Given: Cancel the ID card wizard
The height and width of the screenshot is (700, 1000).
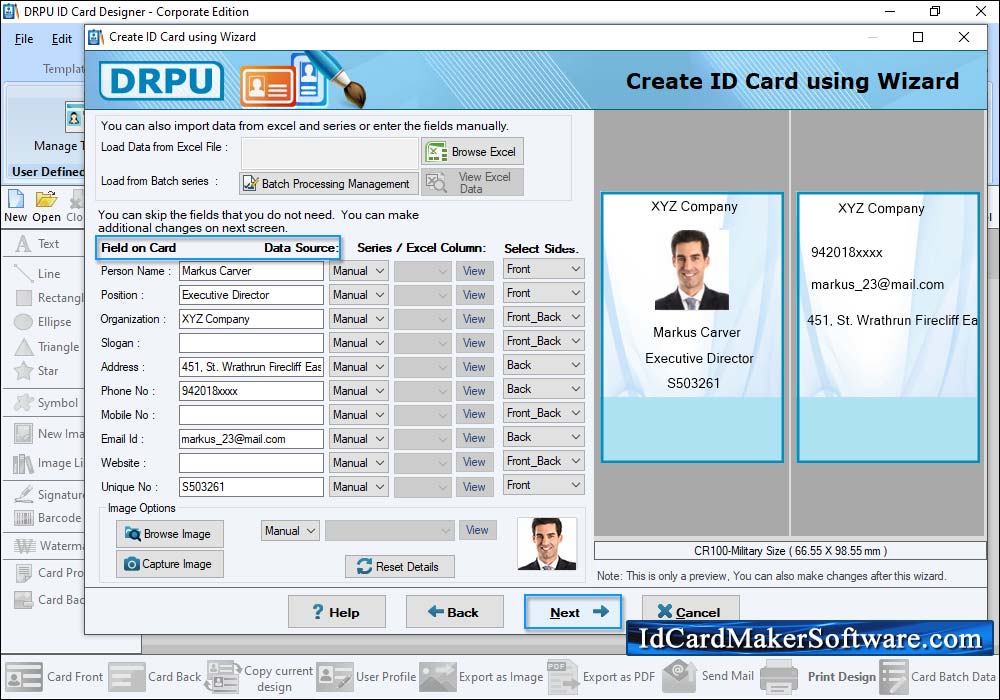Looking at the screenshot, I should click(690, 610).
